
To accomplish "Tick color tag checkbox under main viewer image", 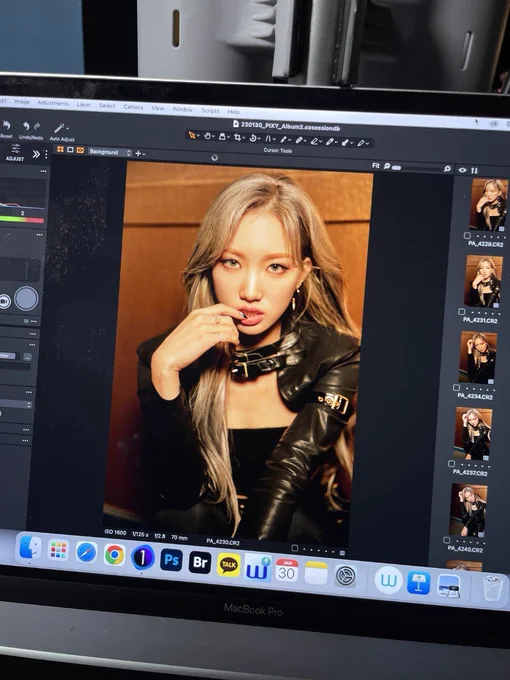I will click(x=295, y=548).
